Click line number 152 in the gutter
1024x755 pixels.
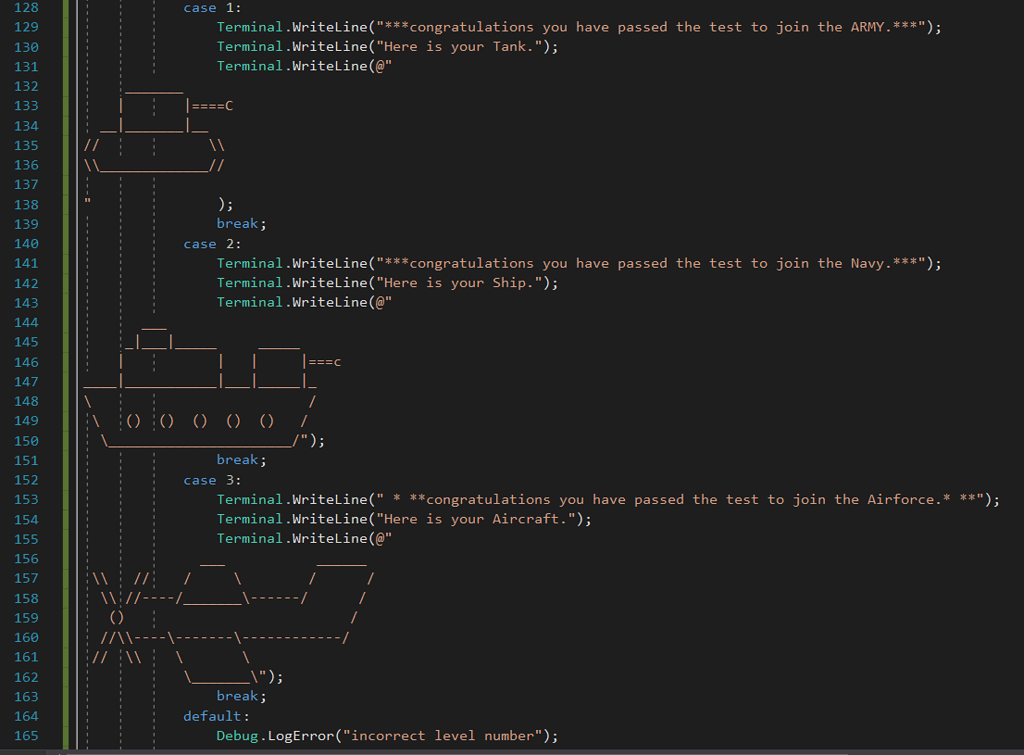click(25, 480)
